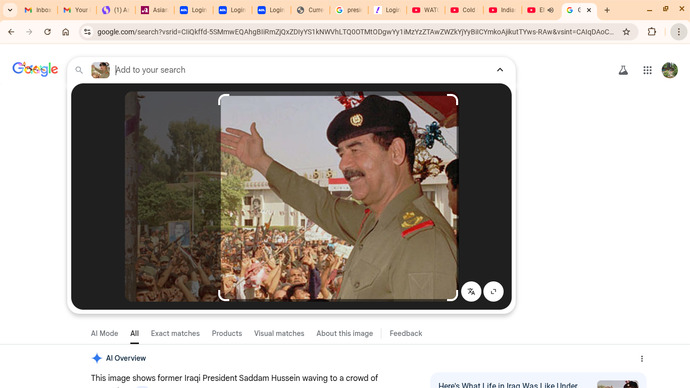Image resolution: width=690 pixels, height=388 pixels.
Task: Open the tab search dropdown arrow
Action: (x=10, y=10)
